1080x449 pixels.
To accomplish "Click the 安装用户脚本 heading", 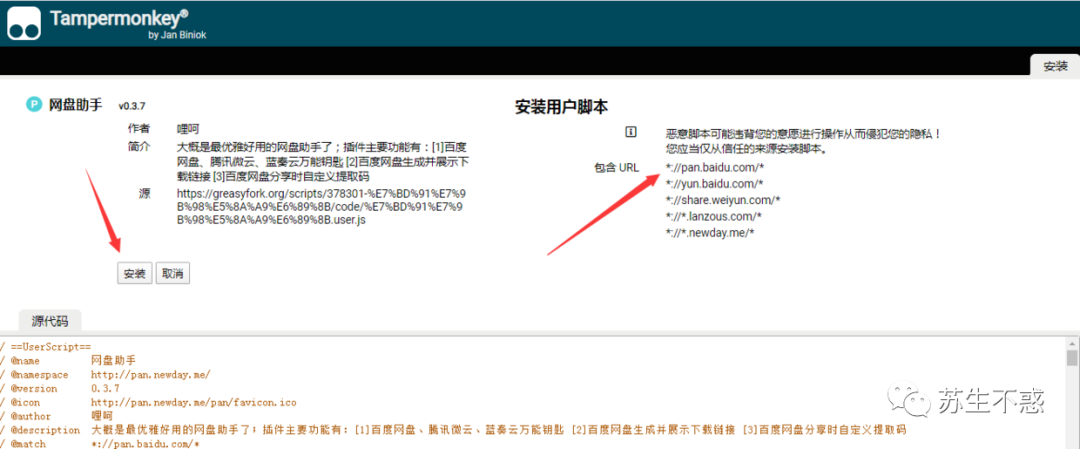I will click(561, 107).
